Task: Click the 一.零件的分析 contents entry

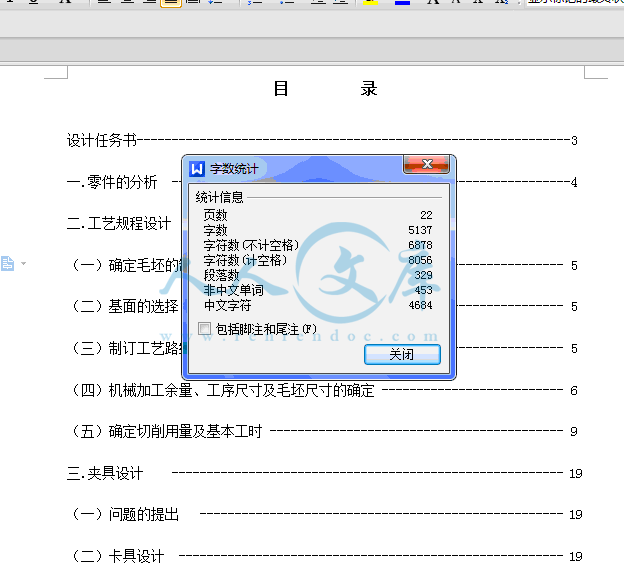Action: click(x=112, y=182)
